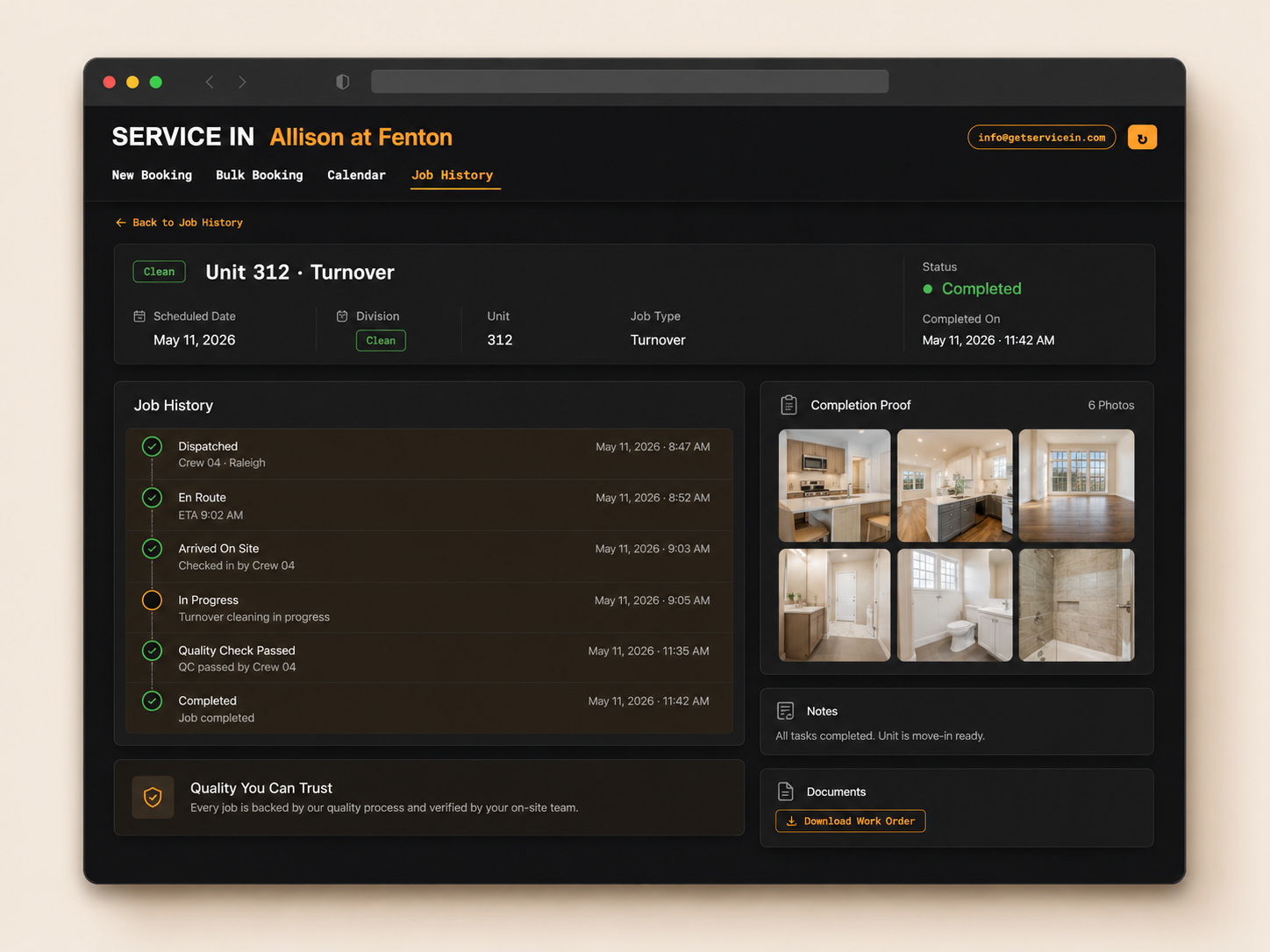Click the info@getservicein.com button
The height and width of the screenshot is (952, 1270).
point(1042,138)
